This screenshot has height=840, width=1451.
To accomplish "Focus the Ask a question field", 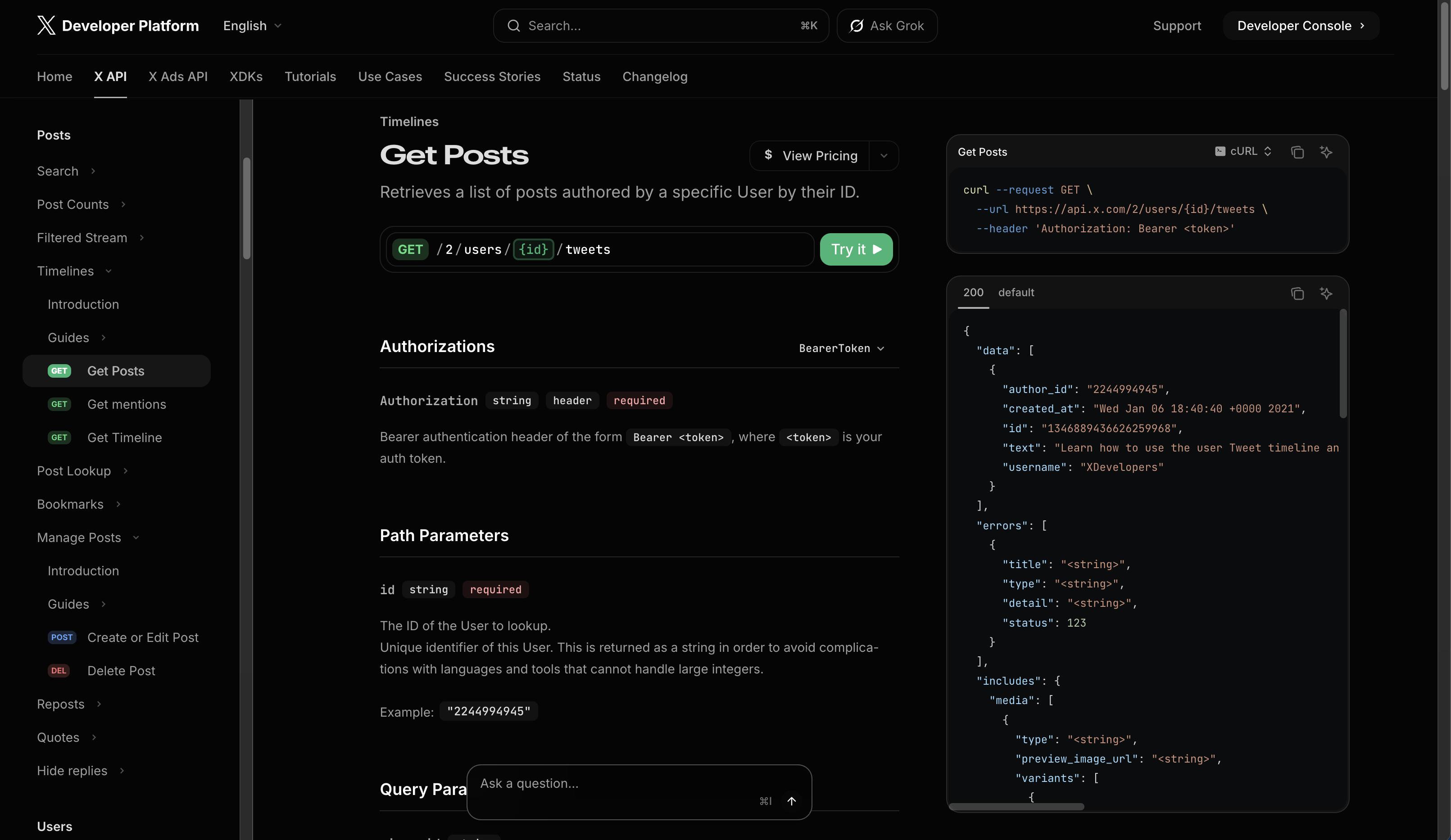I will tap(616, 784).
